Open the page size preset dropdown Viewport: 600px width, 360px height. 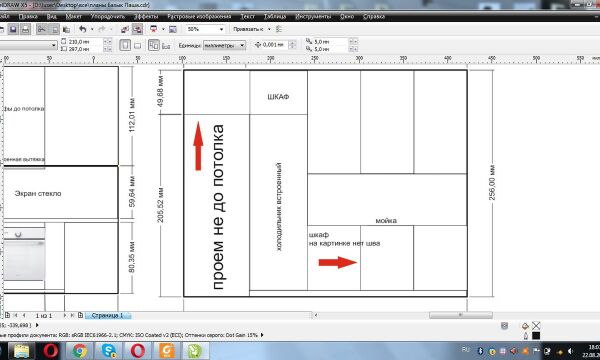[54, 45]
